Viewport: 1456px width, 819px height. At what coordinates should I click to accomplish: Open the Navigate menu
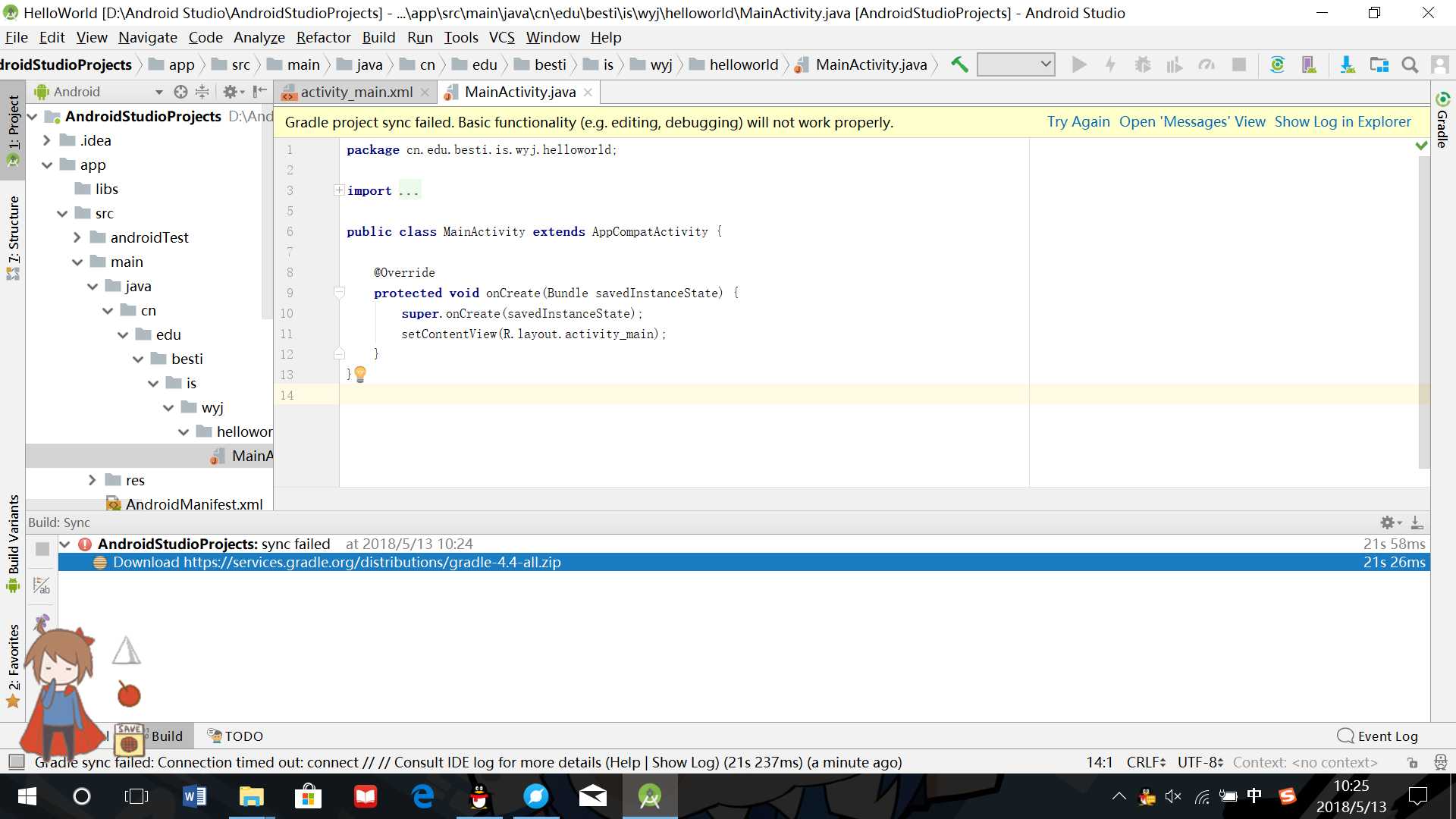tap(147, 37)
